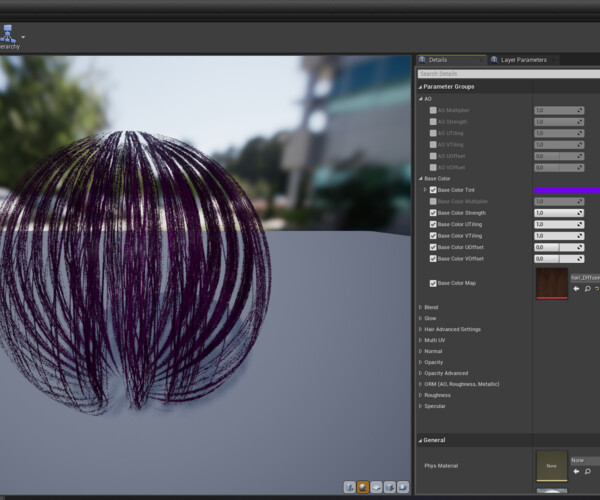Click the Hierarchy toolbar icon
This screenshot has width=600, height=500.
click(7, 35)
